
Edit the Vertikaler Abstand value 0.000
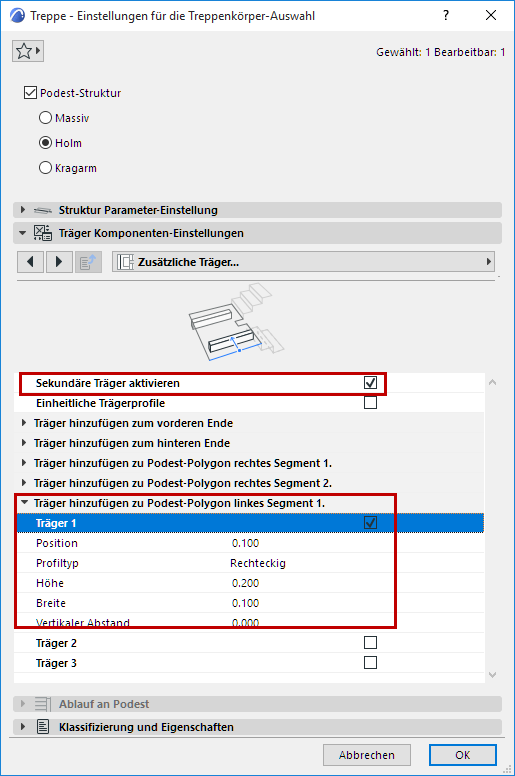tap(245, 623)
